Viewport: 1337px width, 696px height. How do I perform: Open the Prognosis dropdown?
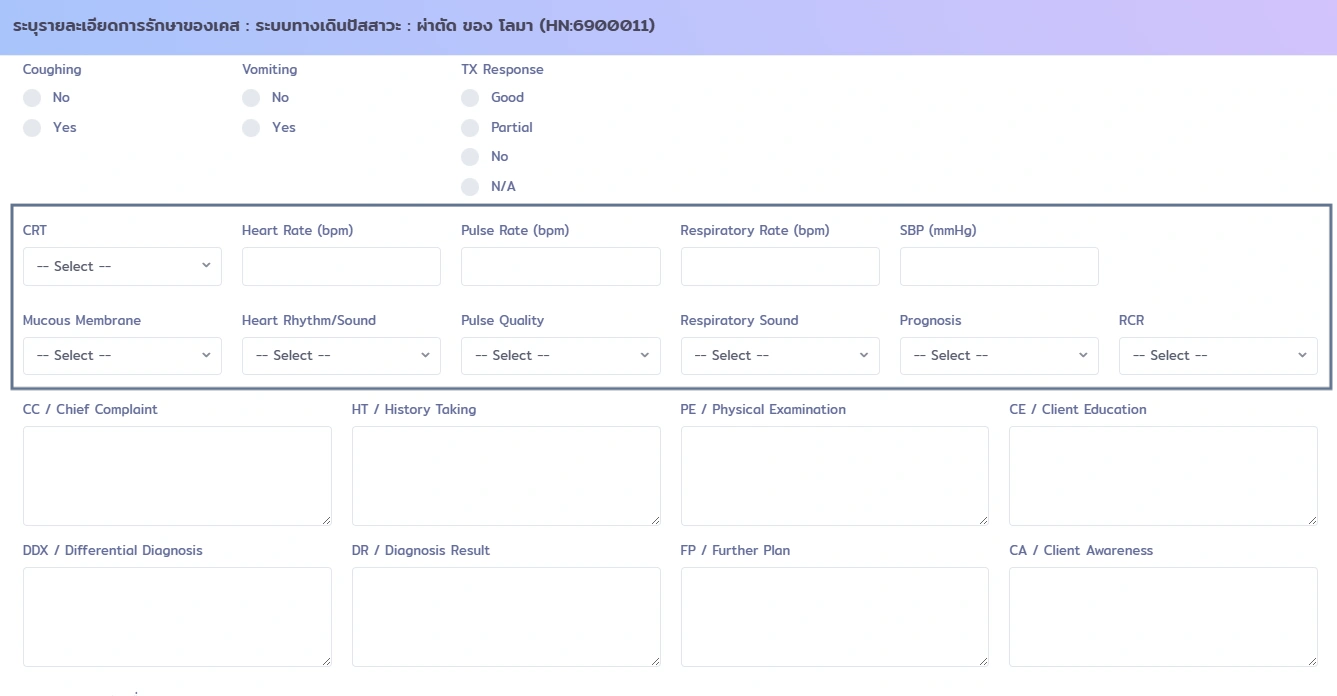pyautogui.click(x=999, y=356)
